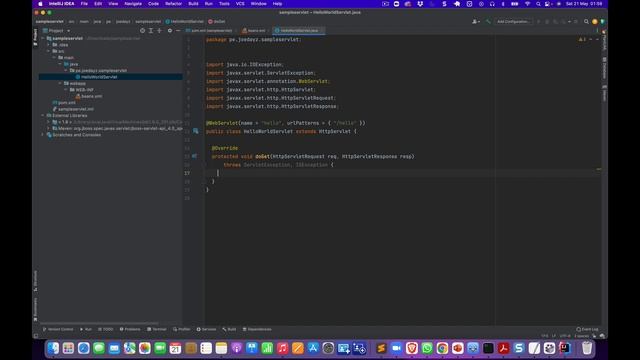Click Add Configuration button

pyautogui.click(x=513, y=21)
